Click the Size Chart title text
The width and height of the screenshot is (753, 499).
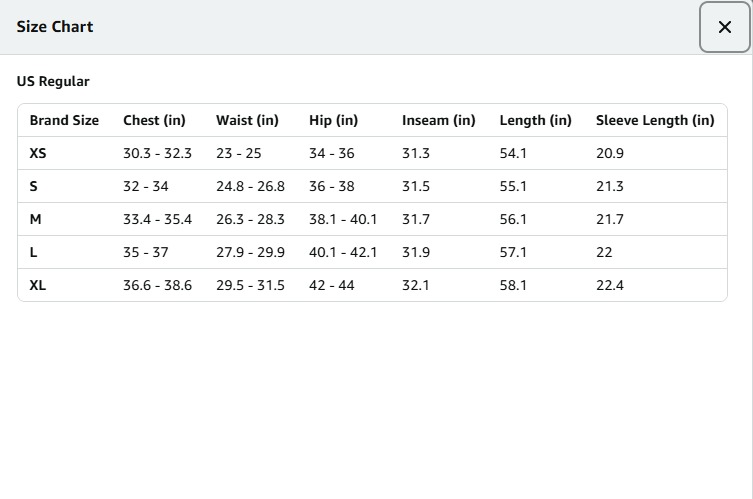coord(55,27)
